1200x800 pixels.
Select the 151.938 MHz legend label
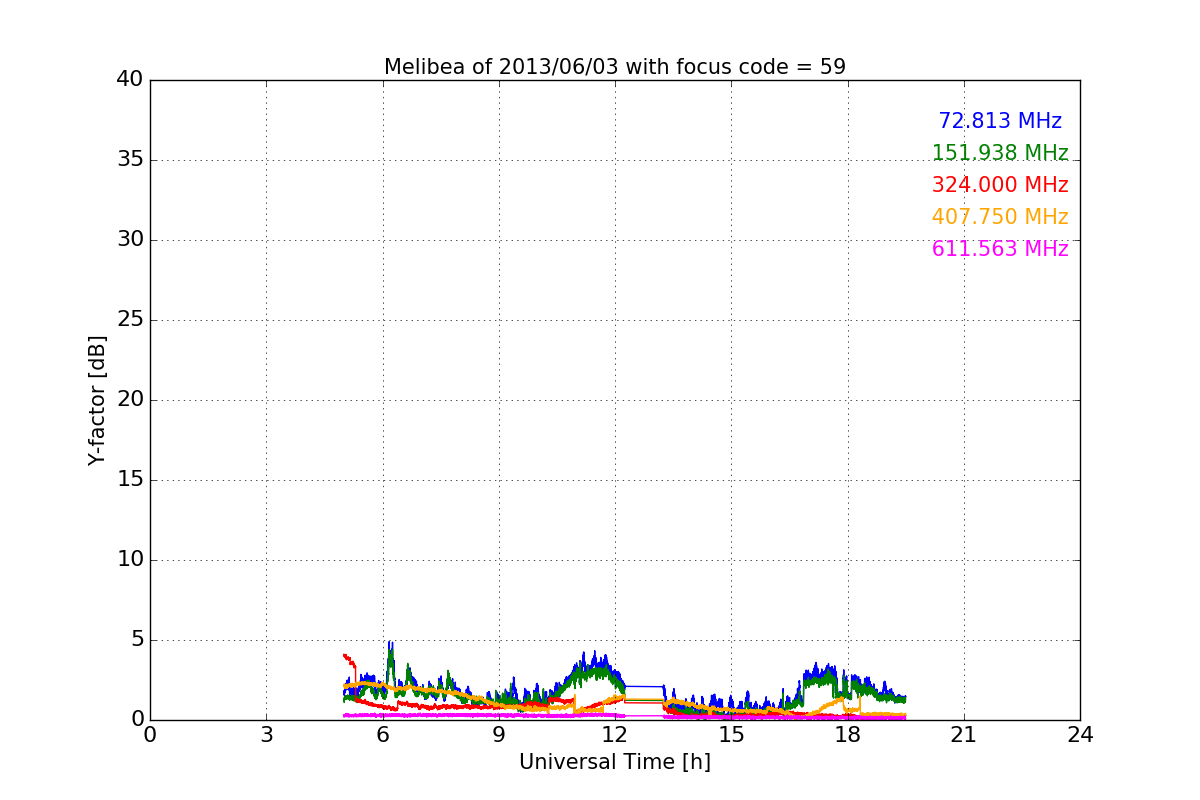(x=1000, y=153)
